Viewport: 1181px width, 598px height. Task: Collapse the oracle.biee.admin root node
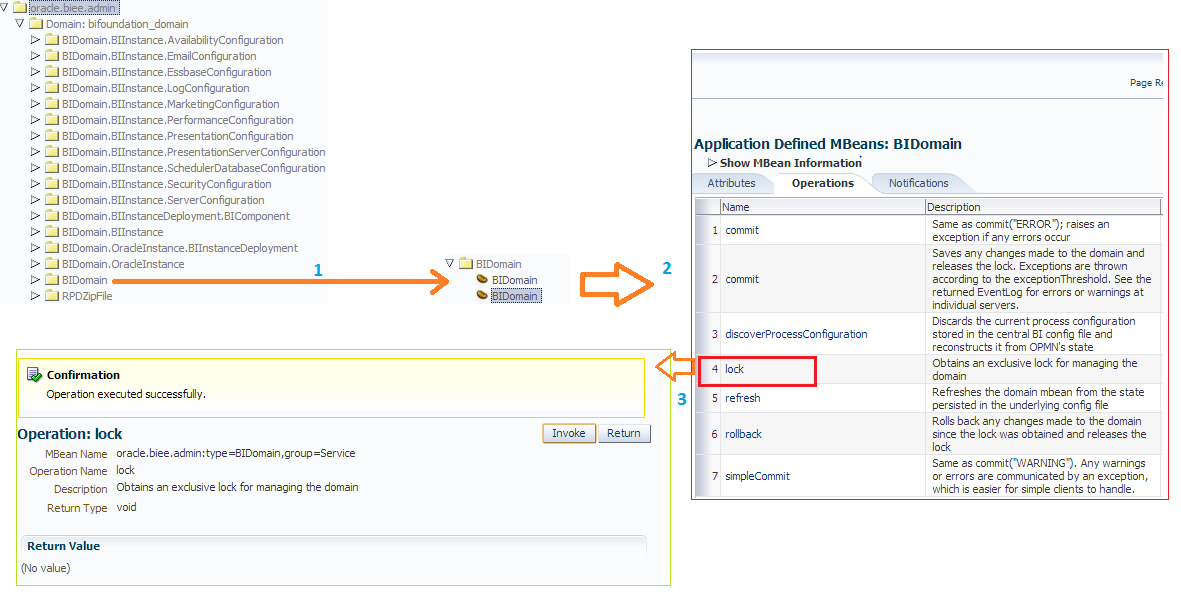5,8
